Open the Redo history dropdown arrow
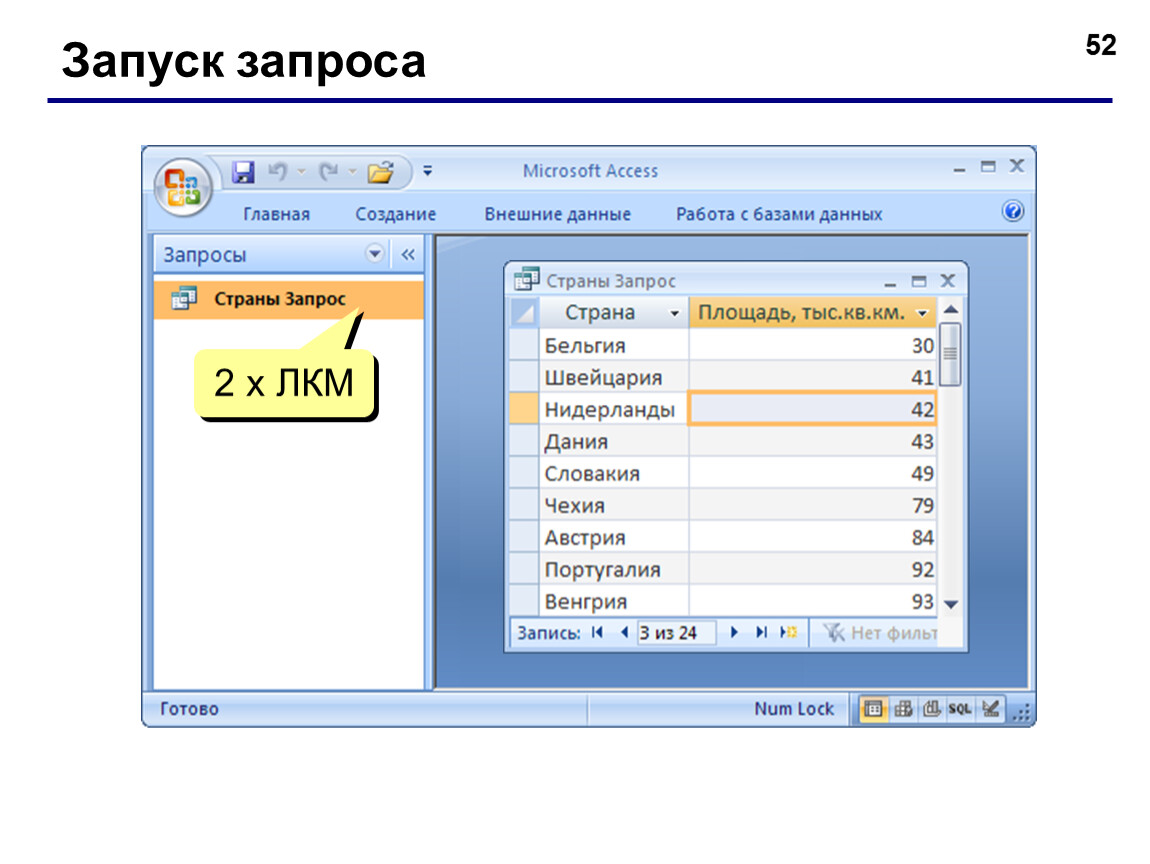Screen dimensions: 1150x864 (352, 172)
